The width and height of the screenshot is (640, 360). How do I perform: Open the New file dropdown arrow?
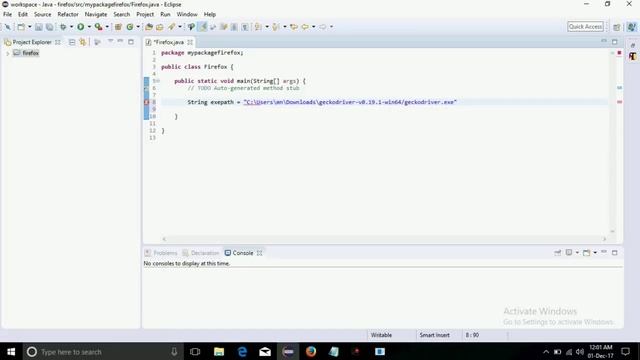tap(29, 27)
